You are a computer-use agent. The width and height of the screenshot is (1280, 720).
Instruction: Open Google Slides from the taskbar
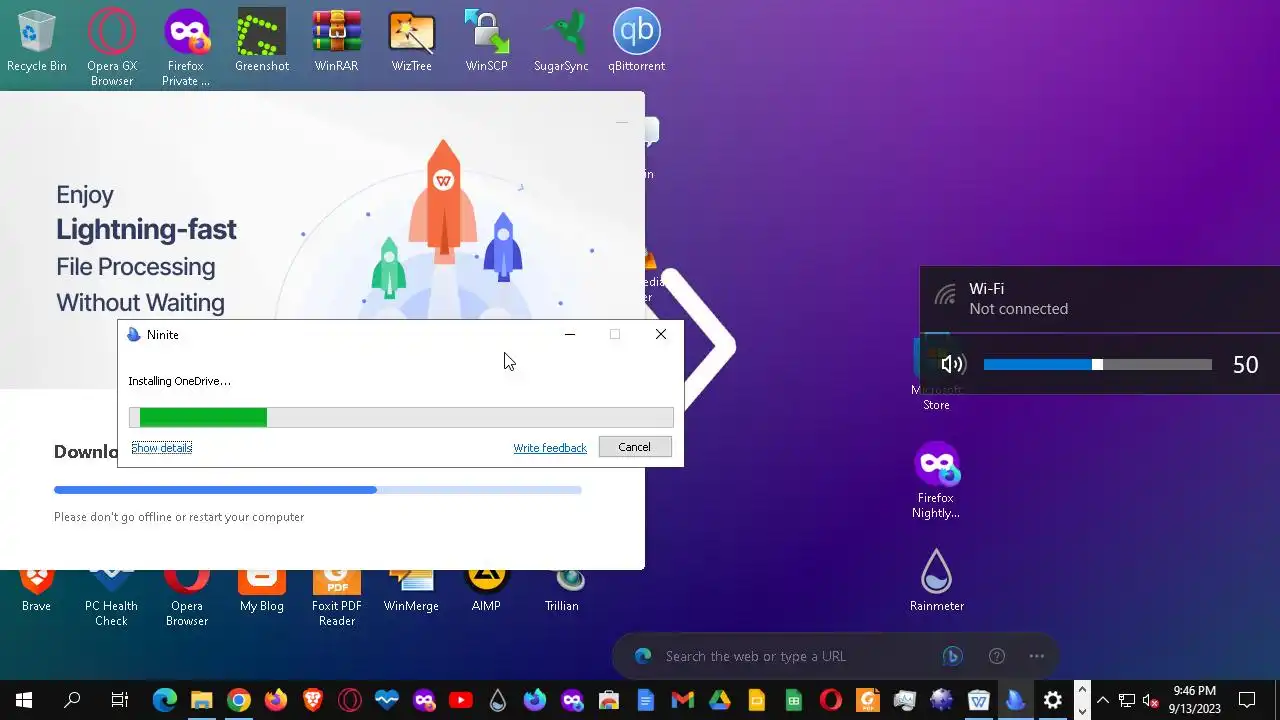pyautogui.click(x=757, y=700)
